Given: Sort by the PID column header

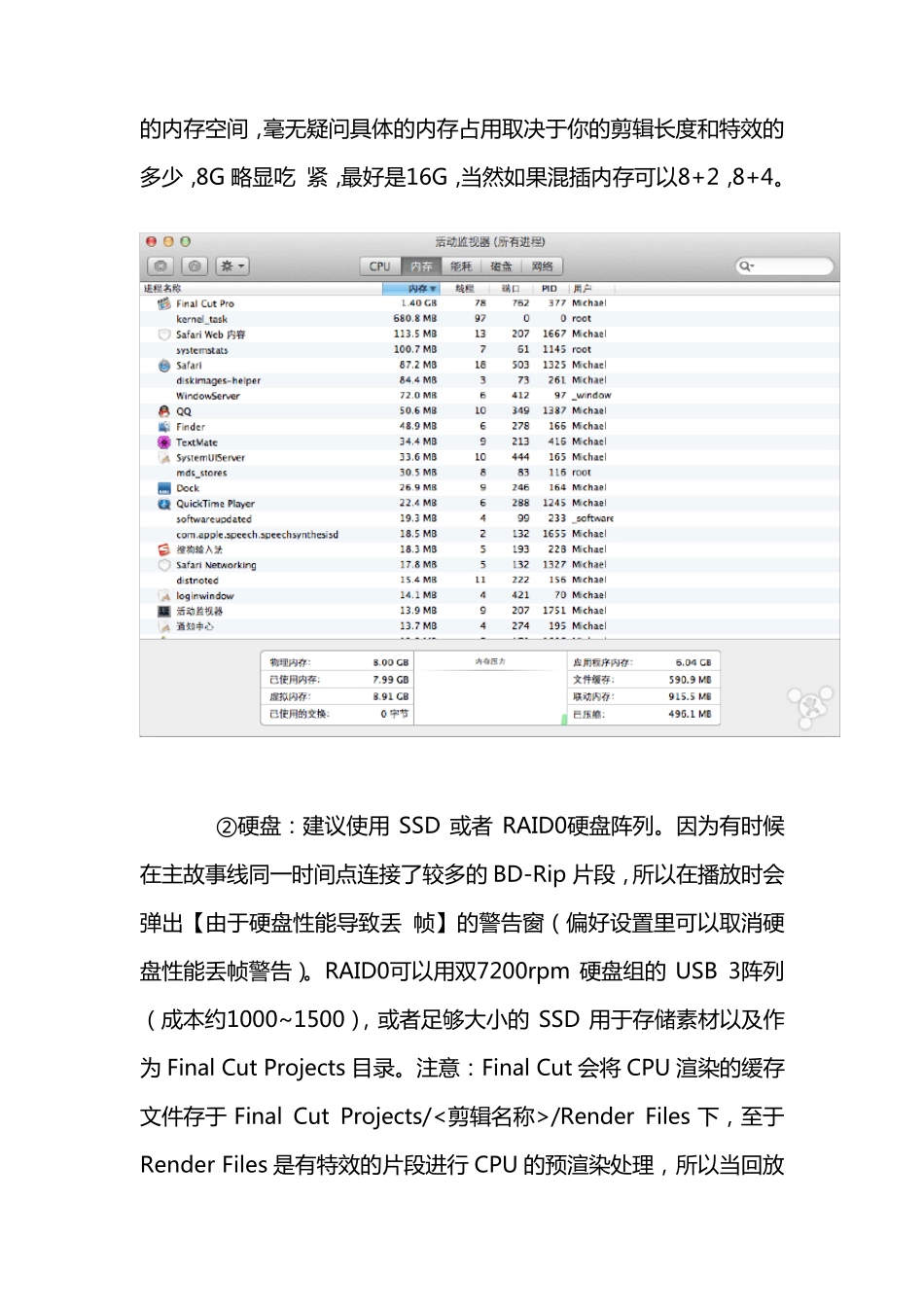Looking at the screenshot, I should pos(550,289).
